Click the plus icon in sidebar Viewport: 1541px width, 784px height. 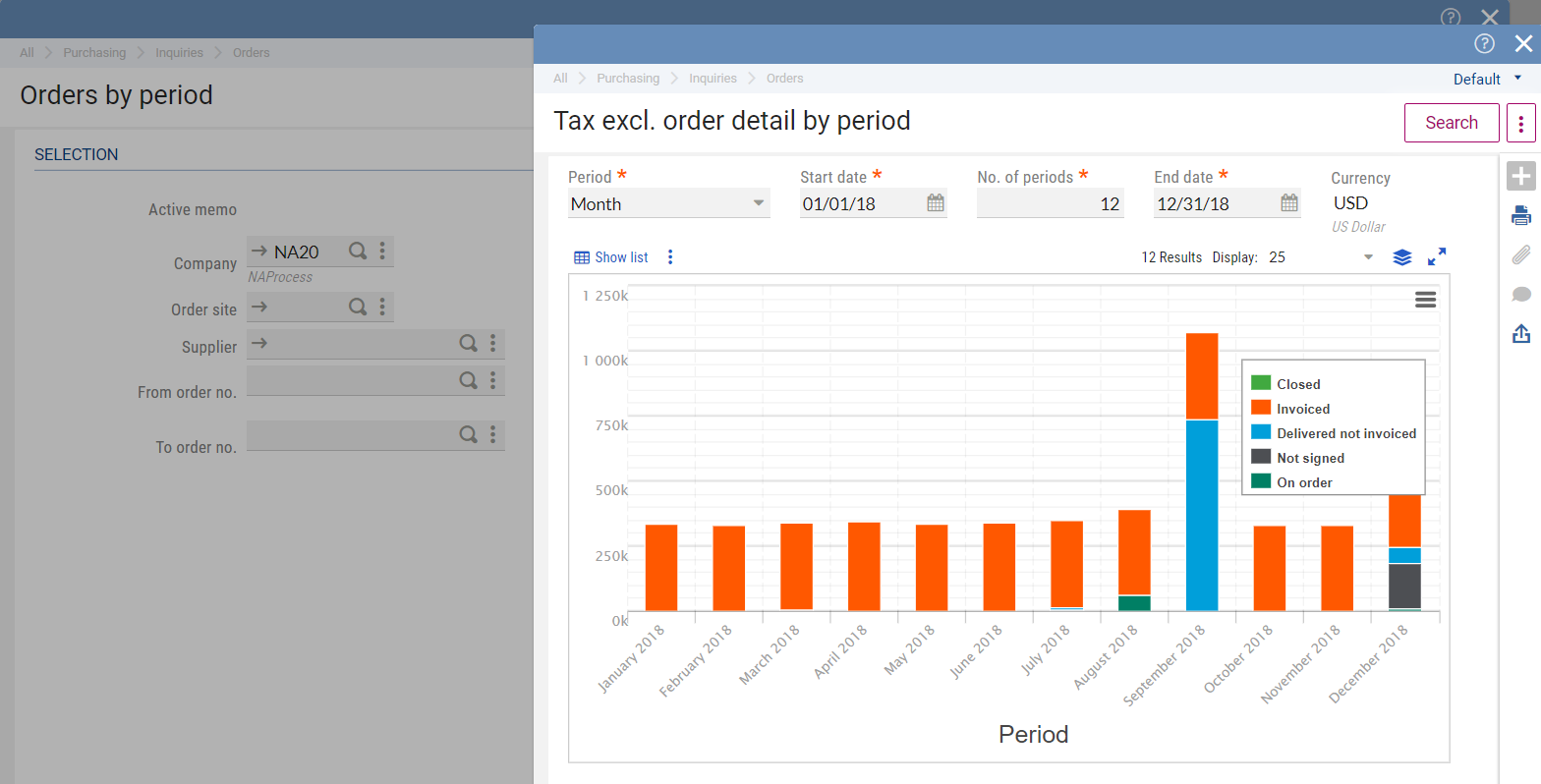click(1520, 177)
